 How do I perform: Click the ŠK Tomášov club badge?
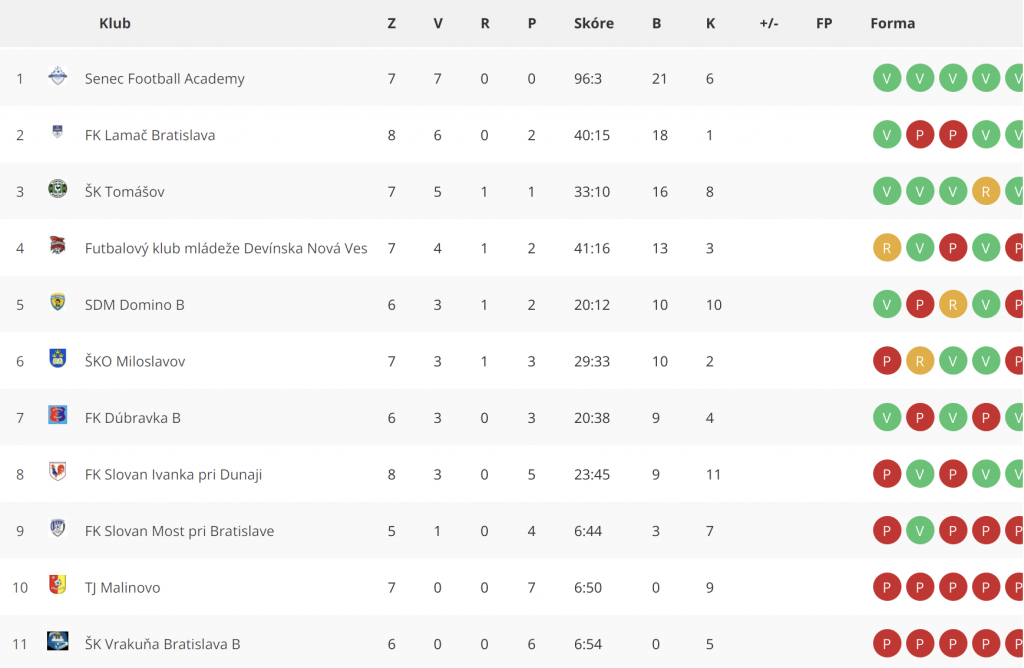57,189
